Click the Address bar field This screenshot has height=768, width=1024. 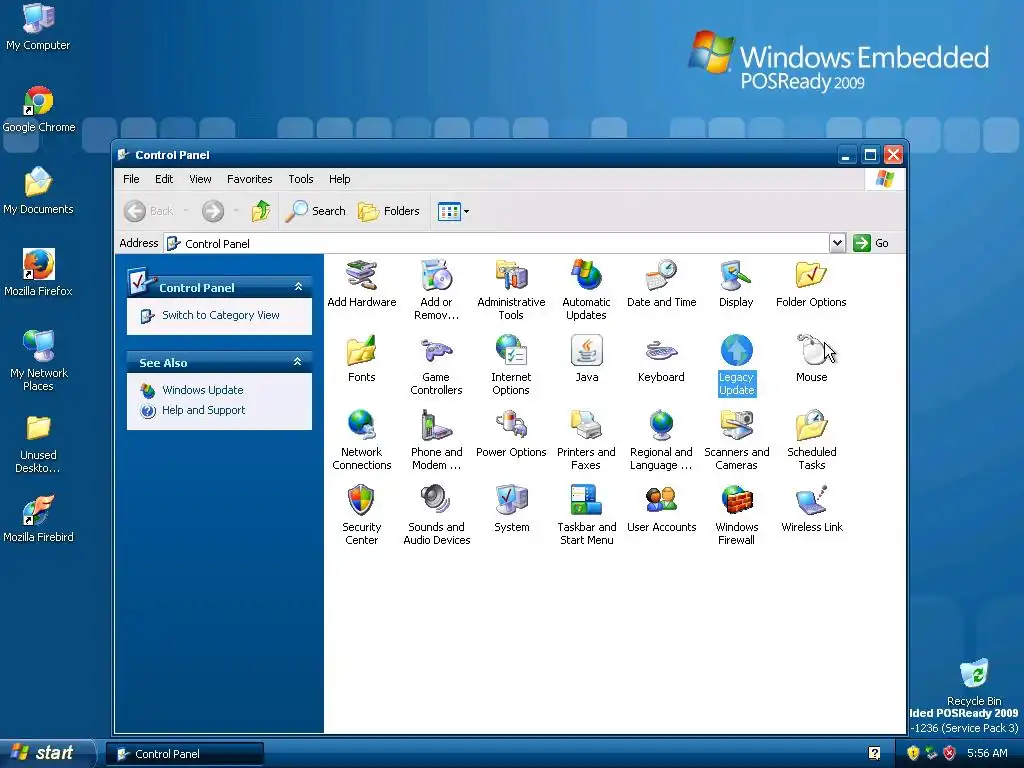coord(497,243)
